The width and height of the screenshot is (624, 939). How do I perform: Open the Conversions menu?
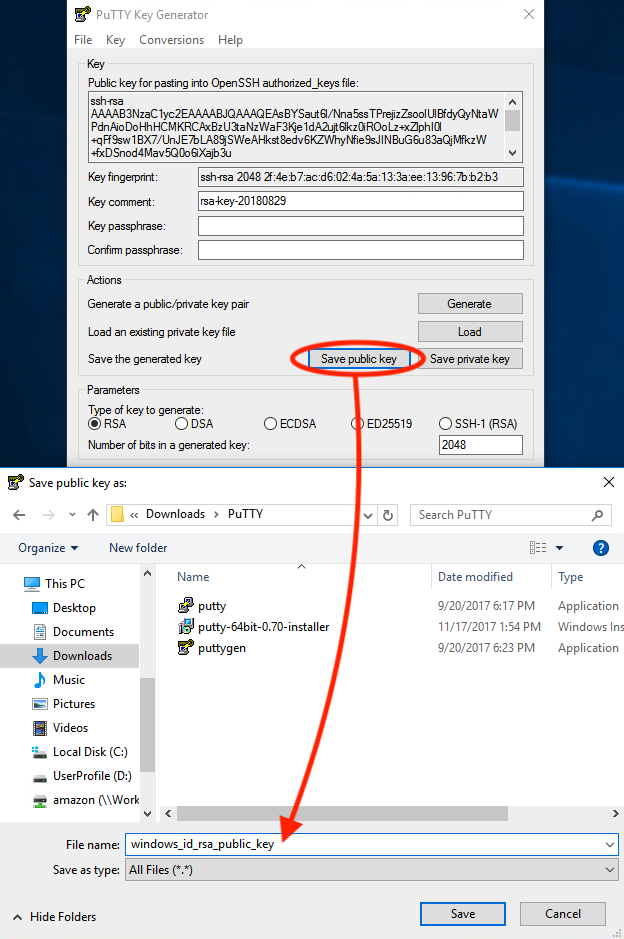point(171,40)
